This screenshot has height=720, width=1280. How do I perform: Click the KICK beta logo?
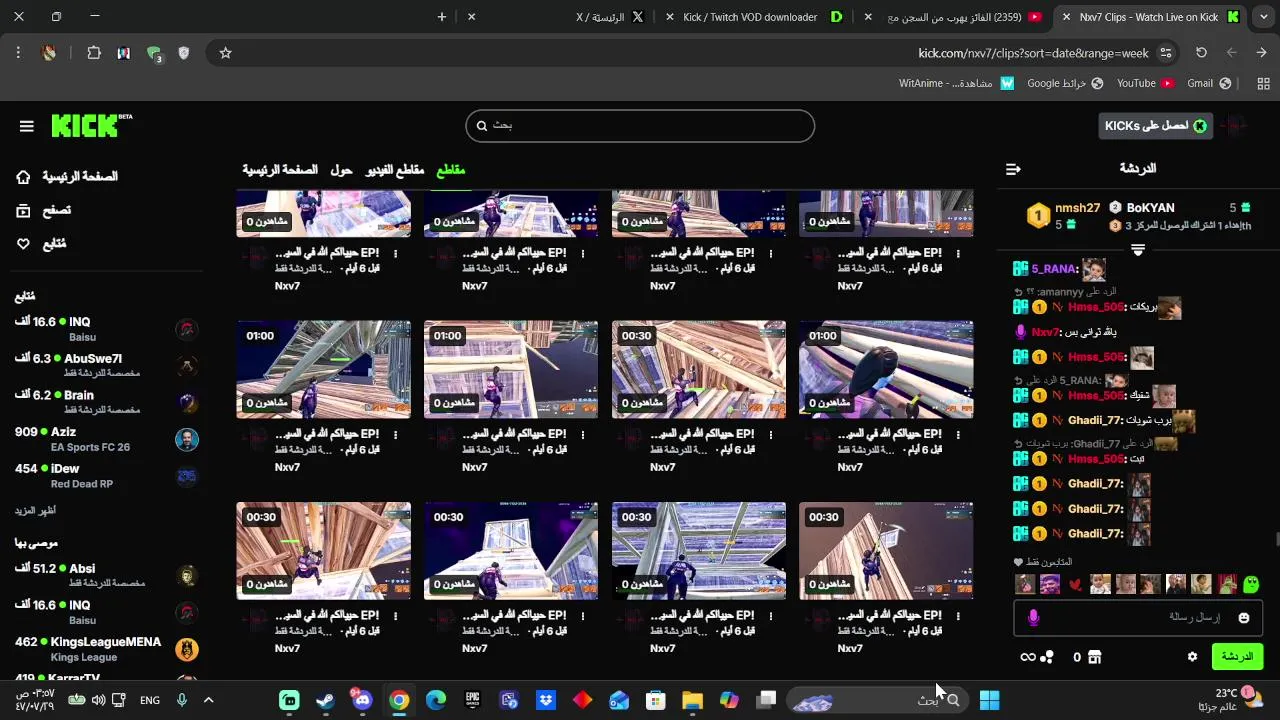coord(91,125)
